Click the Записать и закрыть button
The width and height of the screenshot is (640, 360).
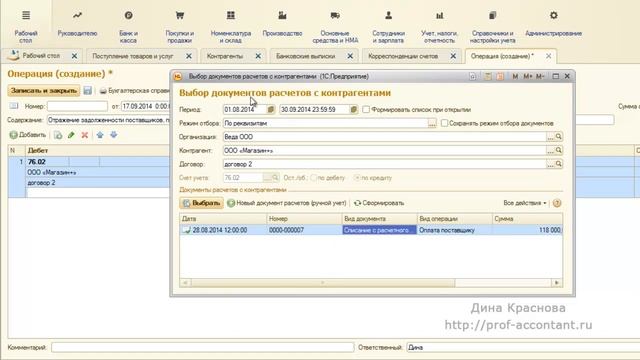point(44,91)
